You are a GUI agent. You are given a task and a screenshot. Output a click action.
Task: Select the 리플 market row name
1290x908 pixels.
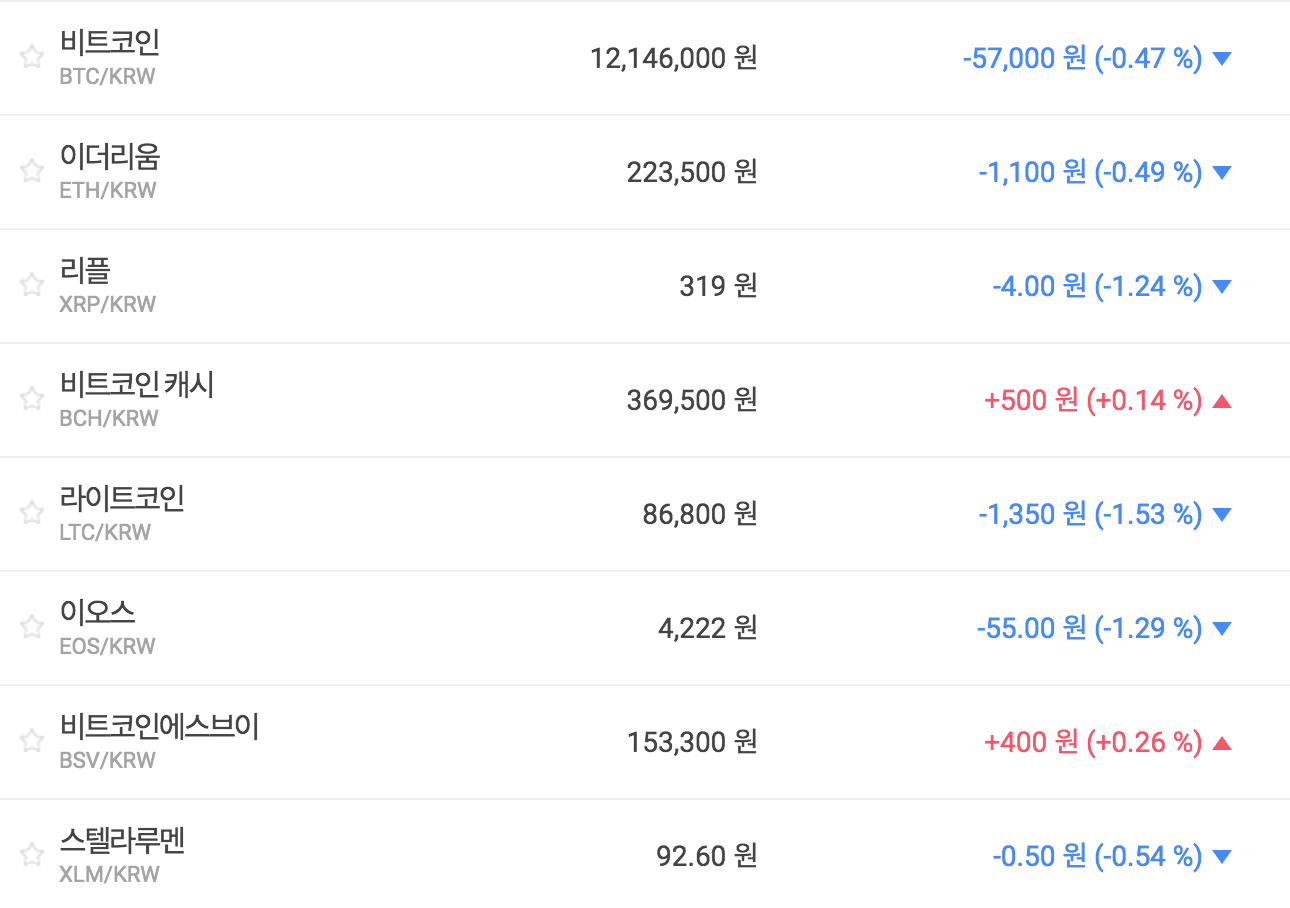(85, 271)
